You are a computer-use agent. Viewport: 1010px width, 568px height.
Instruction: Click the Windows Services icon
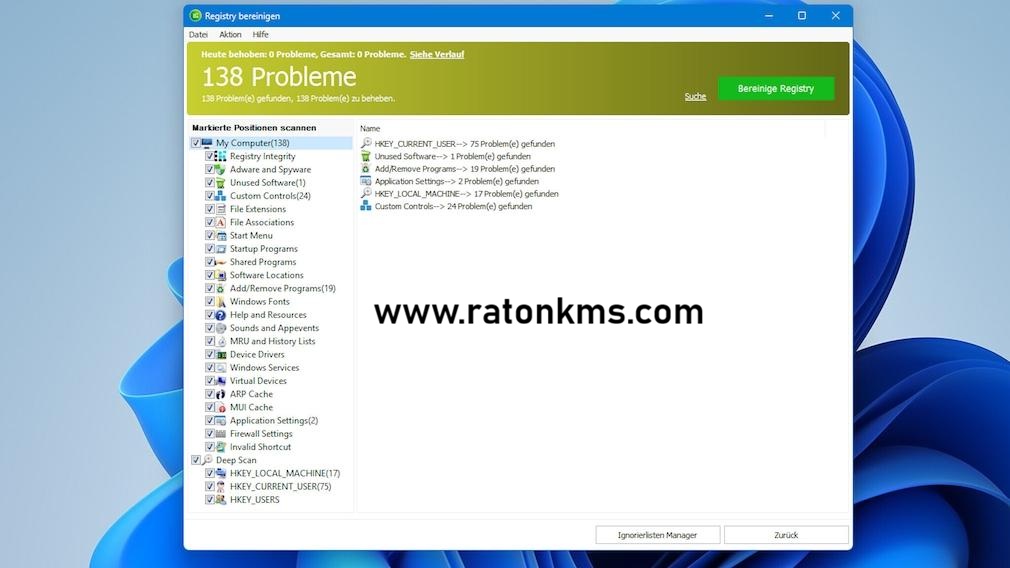click(220, 368)
